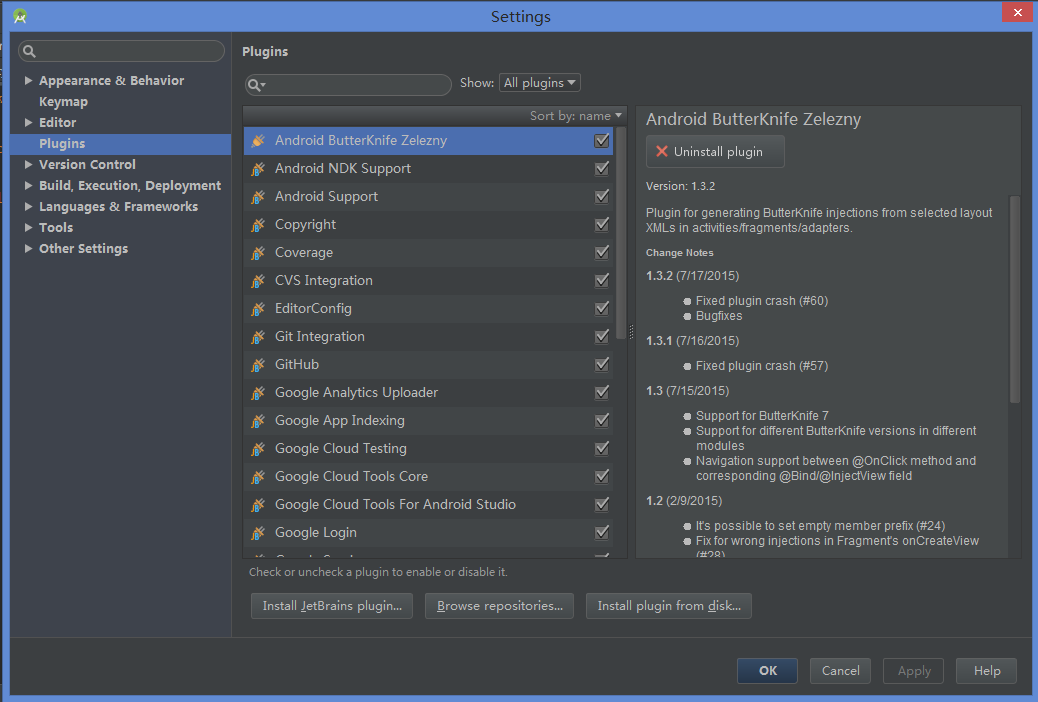Click the Android ButterKnife Zelezny plugin icon

[x=258, y=141]
